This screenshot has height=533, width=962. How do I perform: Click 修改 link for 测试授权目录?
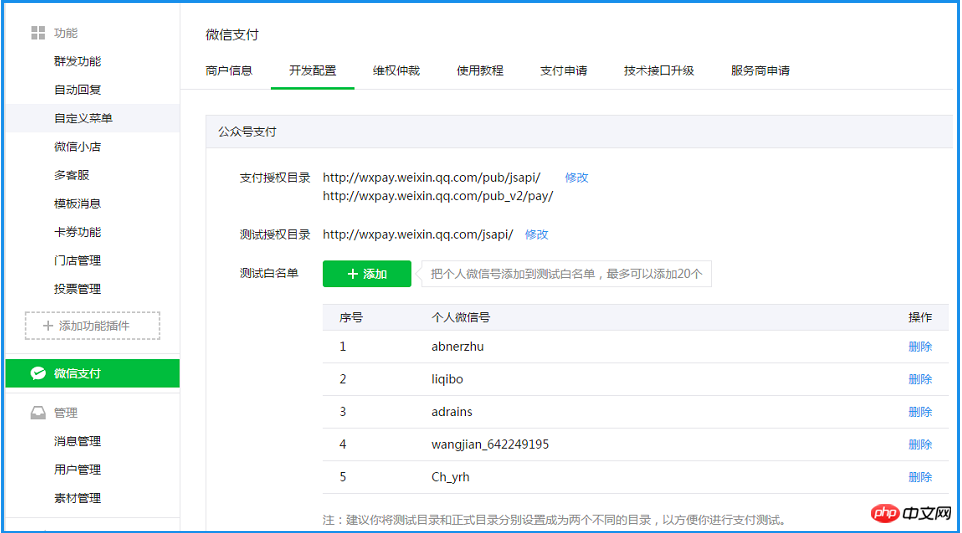click(536, 234)
